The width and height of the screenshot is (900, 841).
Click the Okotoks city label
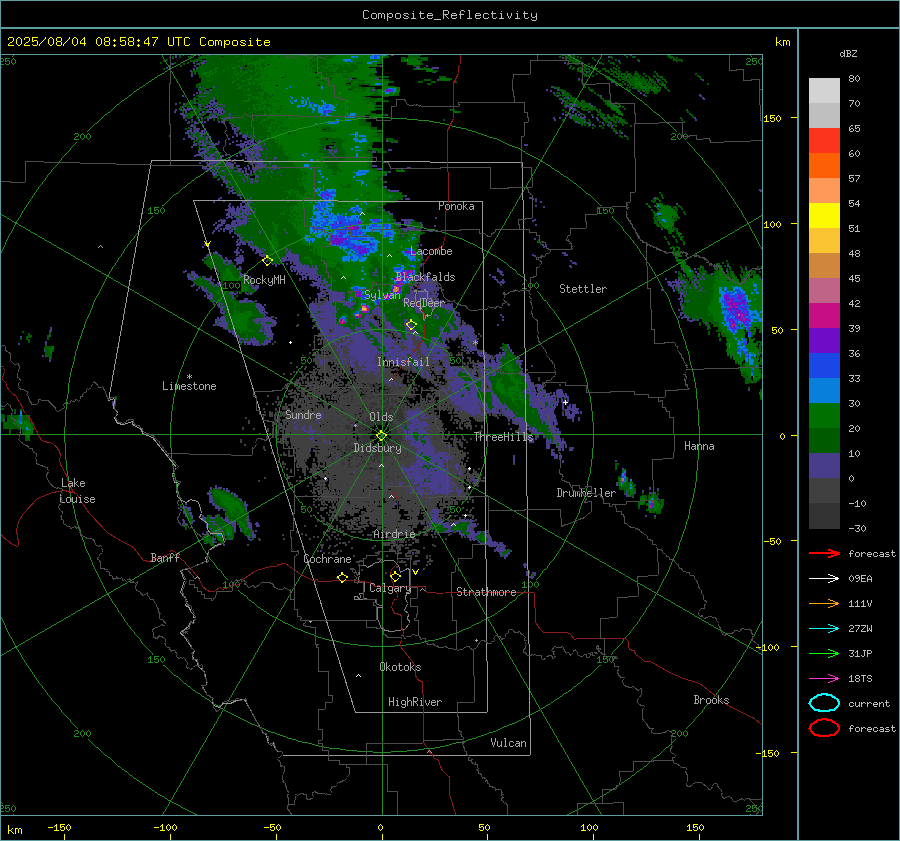point(400,667)
